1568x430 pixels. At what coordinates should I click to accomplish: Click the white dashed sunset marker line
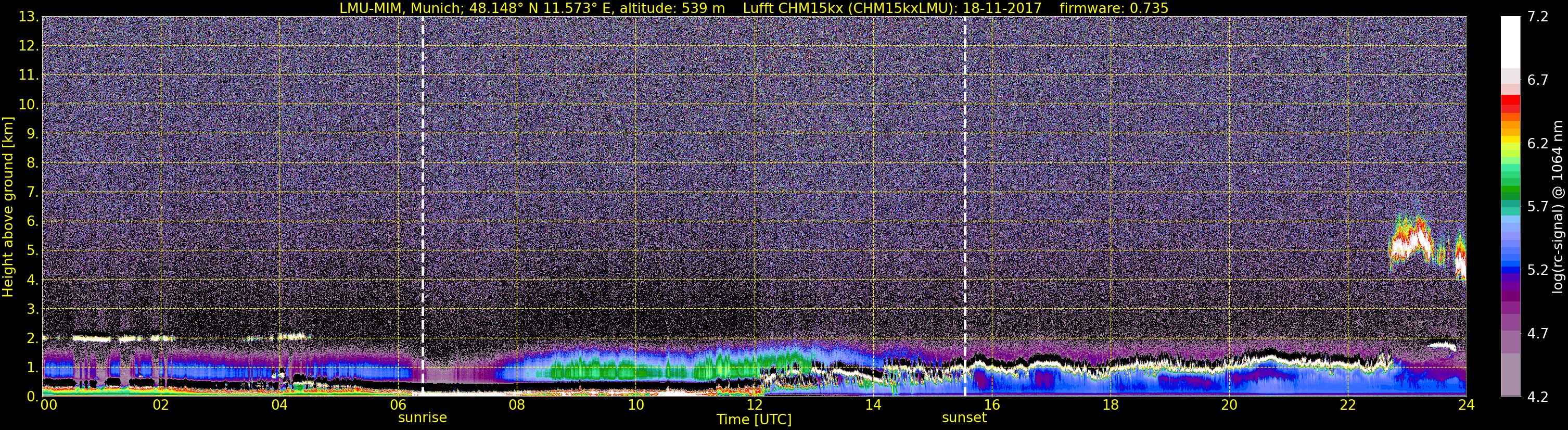pyautogui.click(x=965, y=206)
